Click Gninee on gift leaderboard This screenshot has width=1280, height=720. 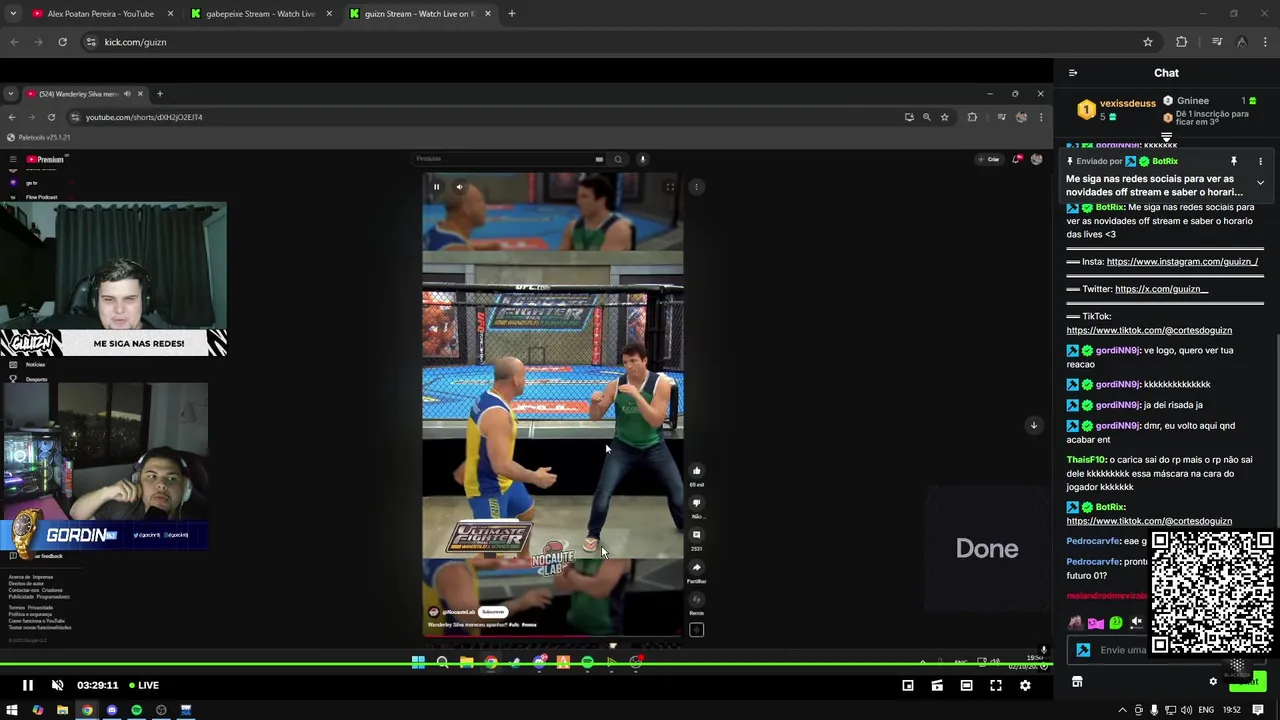pos(1193,101)
